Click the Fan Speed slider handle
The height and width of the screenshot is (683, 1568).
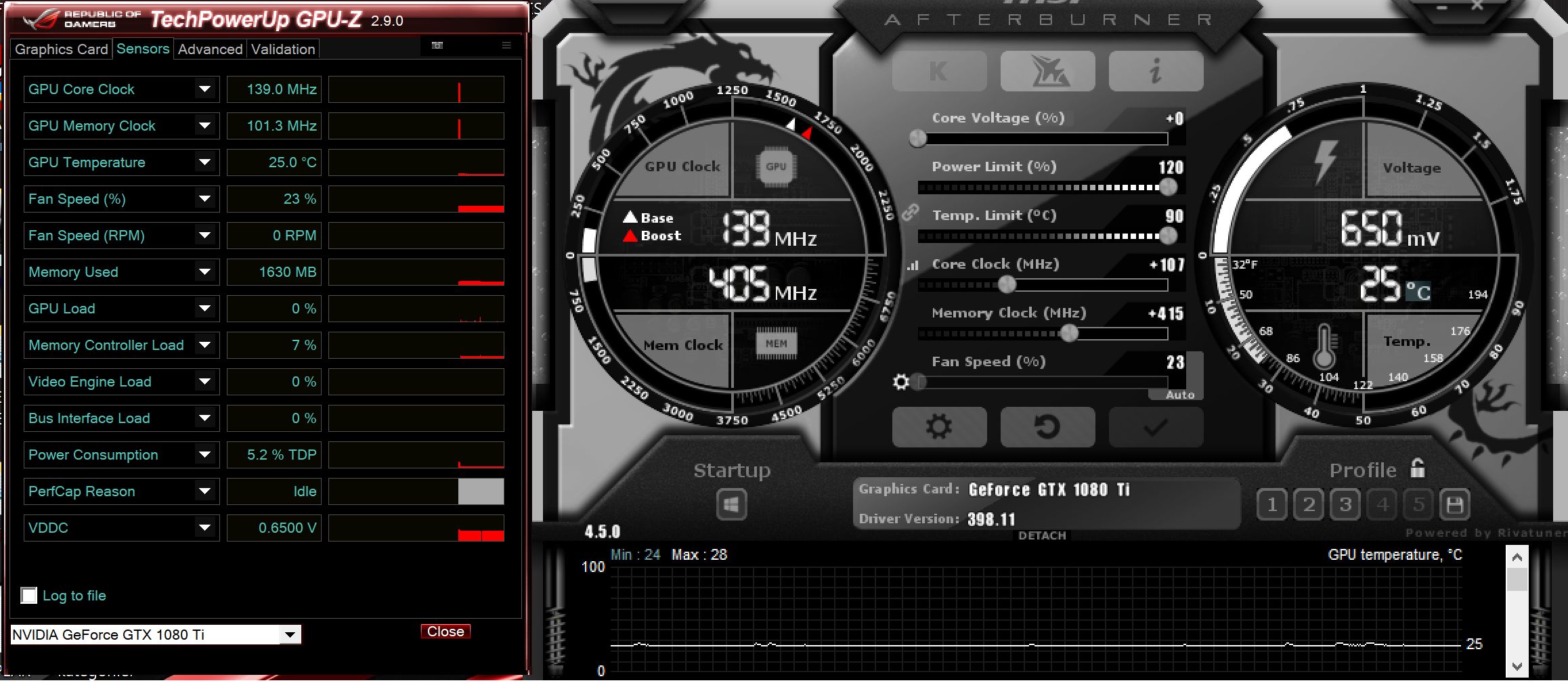click(918, 382)
